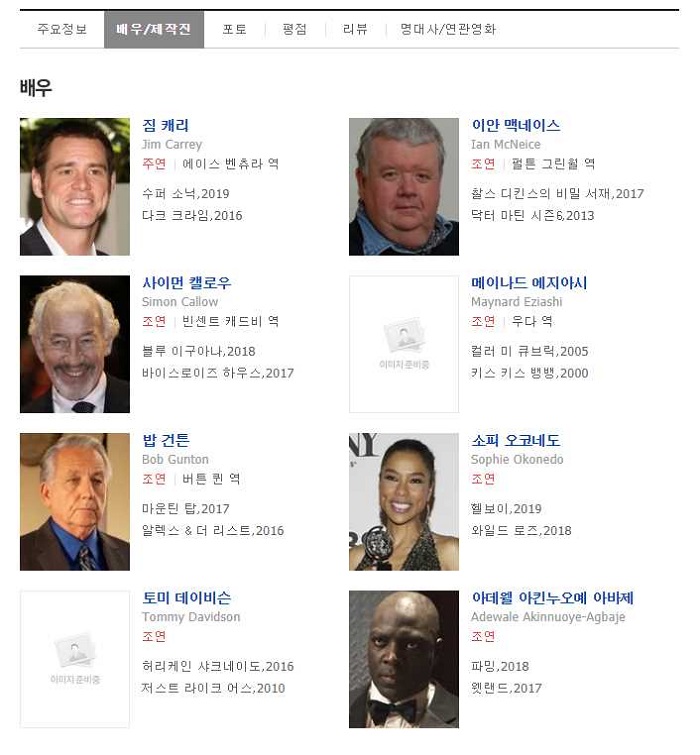Switch to the 주요정보 tab
Viewport: 700px width, 755px height.
pyautogui.click(x=62, y=29)
